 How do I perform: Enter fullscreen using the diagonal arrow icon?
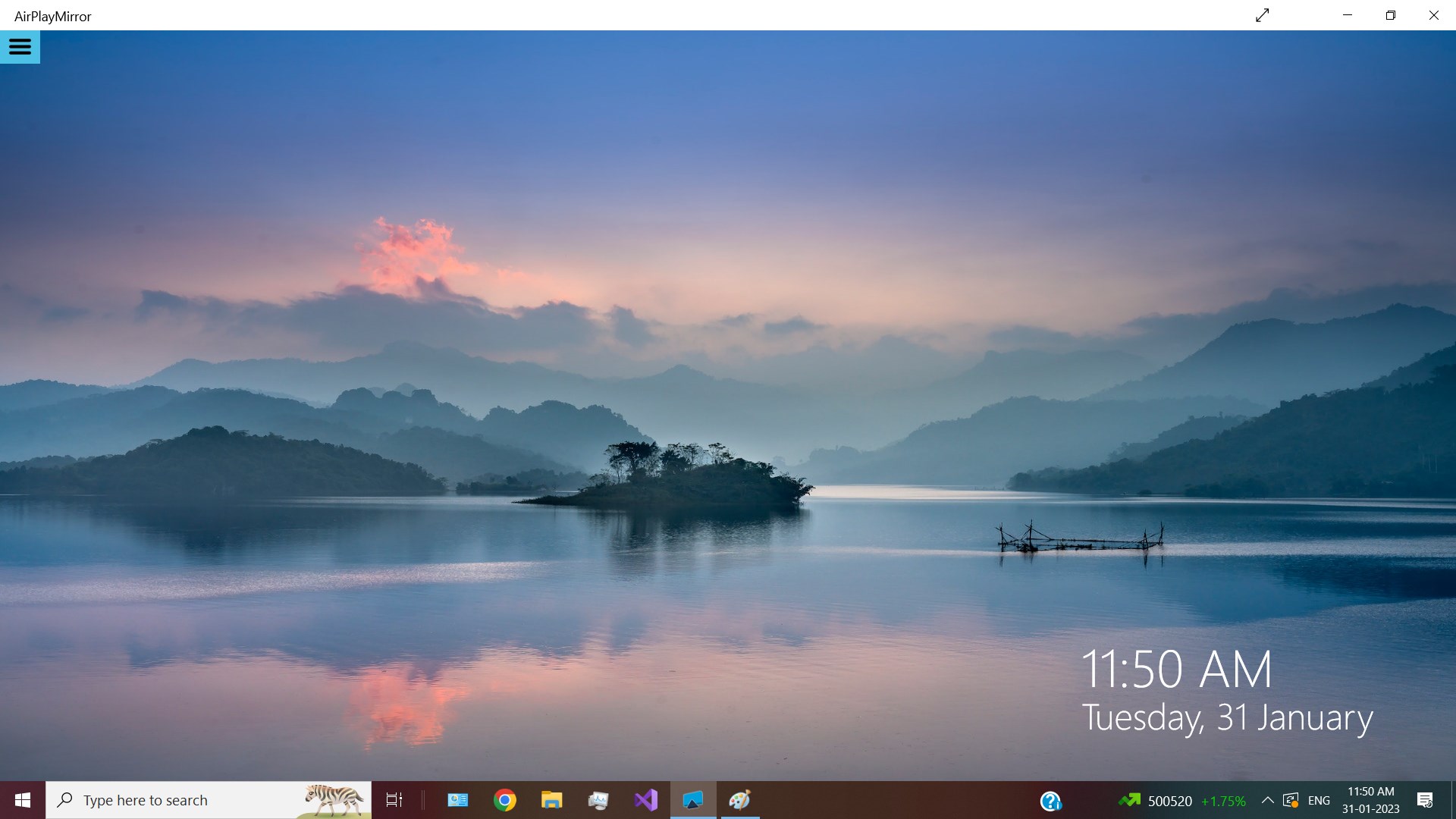pos(1262,14)
